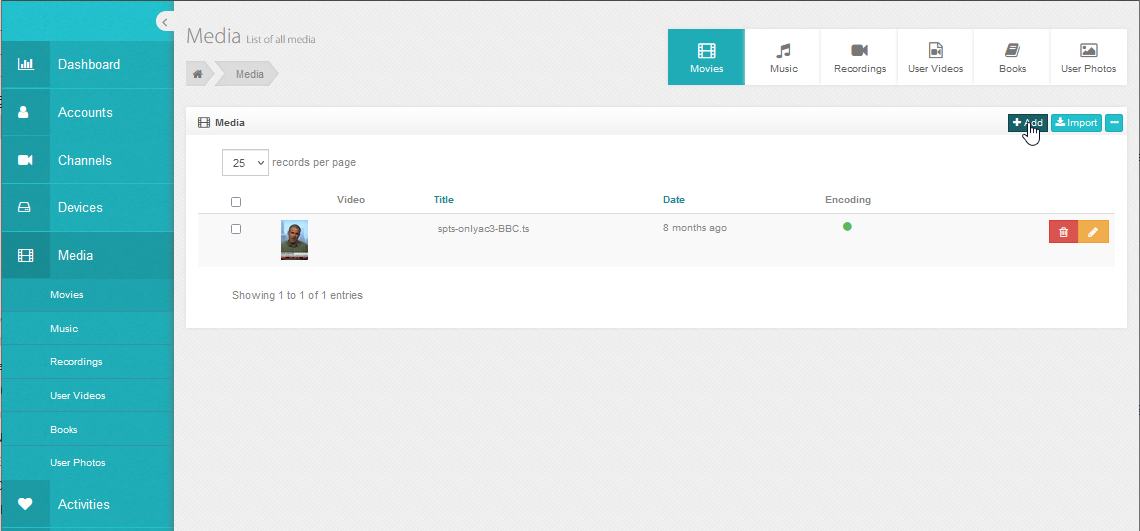
Task: Check the box for spts-onlyac3-BBC.ts row
Action: [236, 229]
